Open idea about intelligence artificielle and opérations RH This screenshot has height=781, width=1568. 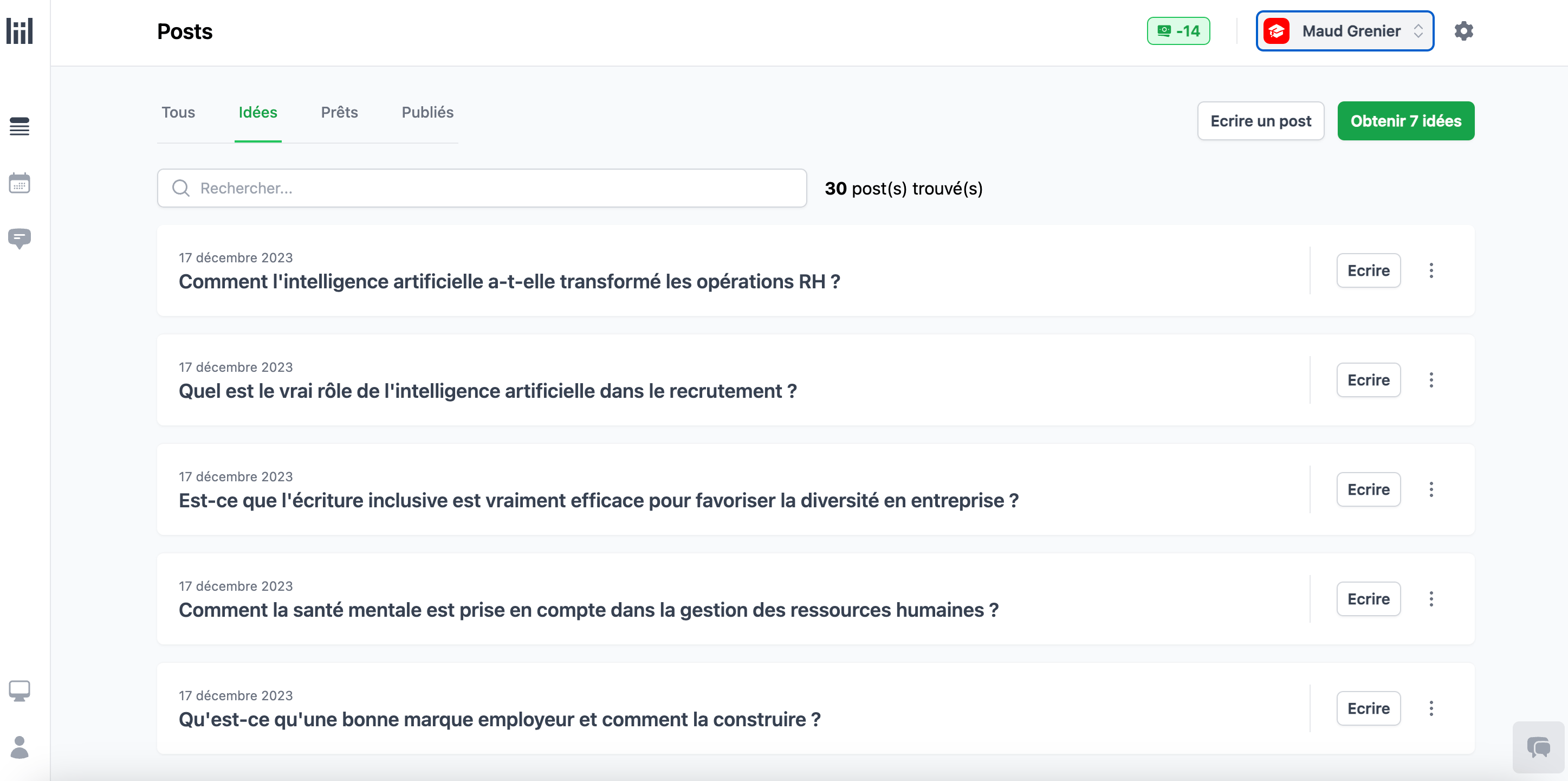[509, 282]
